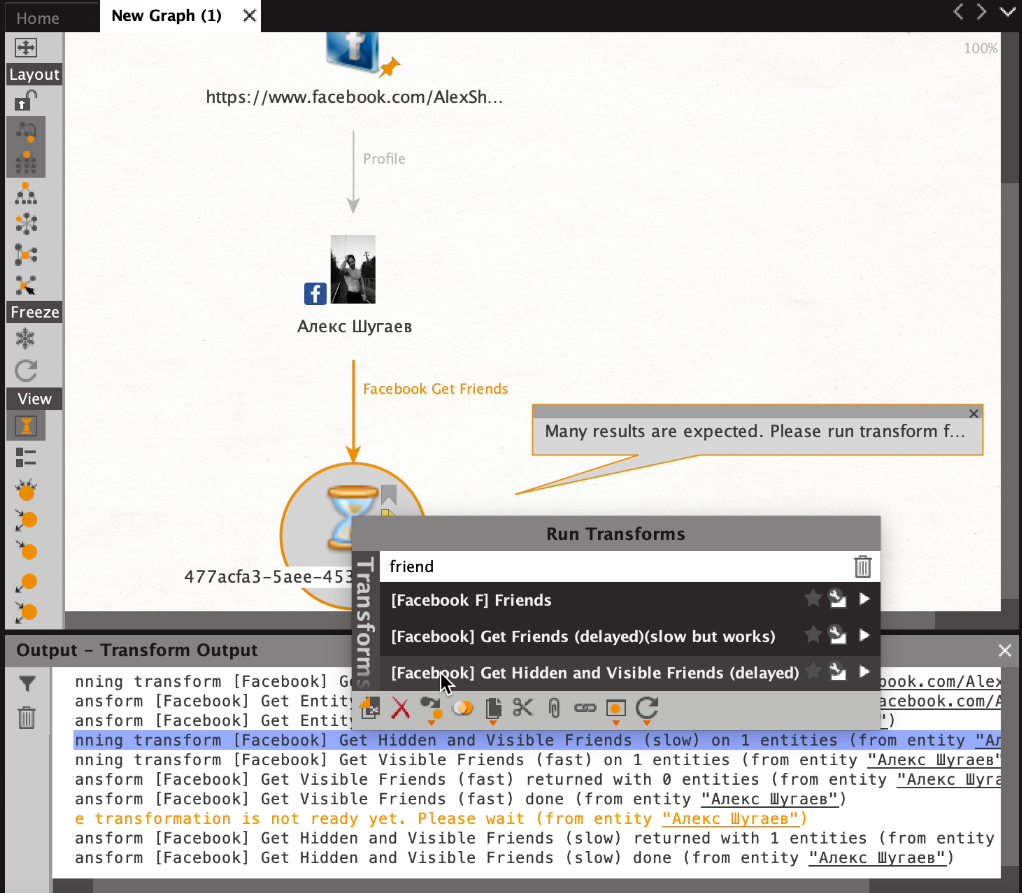Image resolution: width=1022 pixels, height=893 pixels.
Task: Run Get Hidden and Visible Friends play arrow
Action: [x=864, y=671]
